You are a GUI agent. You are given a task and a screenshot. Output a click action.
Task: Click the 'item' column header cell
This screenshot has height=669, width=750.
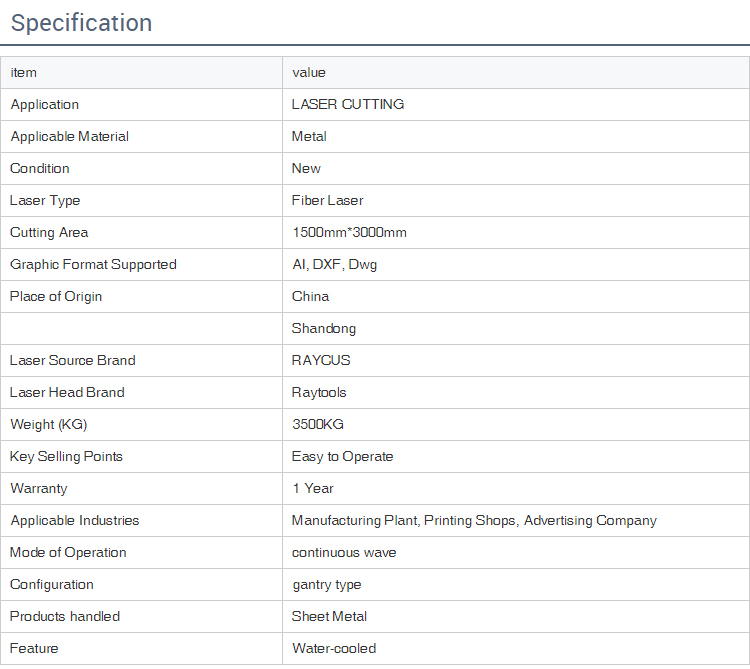coord(24,73)
